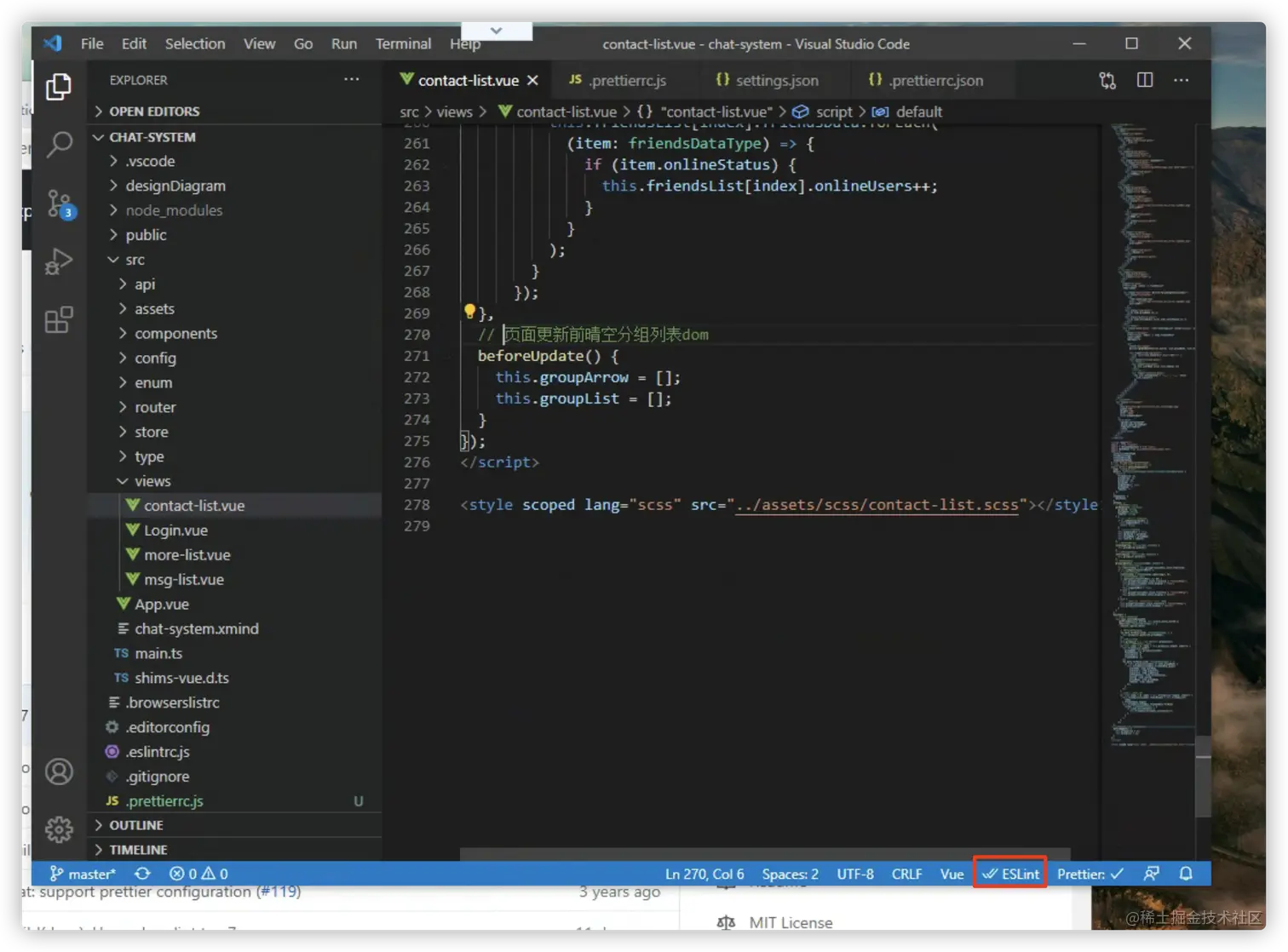Collapse the CHAT-SYSTEM root folder
Image resolution: width=1288 pixels, height=952 pixels.
(234, 137)
